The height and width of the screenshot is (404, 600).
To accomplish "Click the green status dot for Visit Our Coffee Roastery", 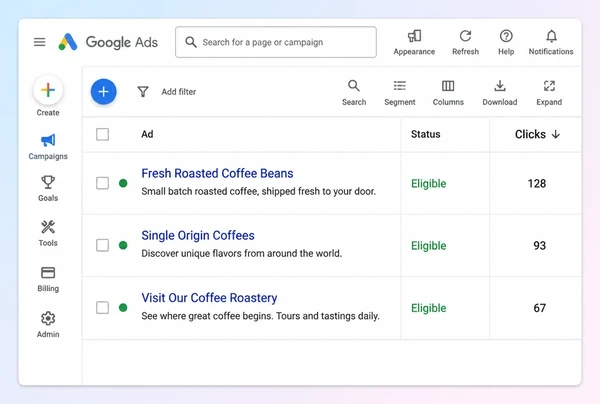I will (x=123, y=308).
